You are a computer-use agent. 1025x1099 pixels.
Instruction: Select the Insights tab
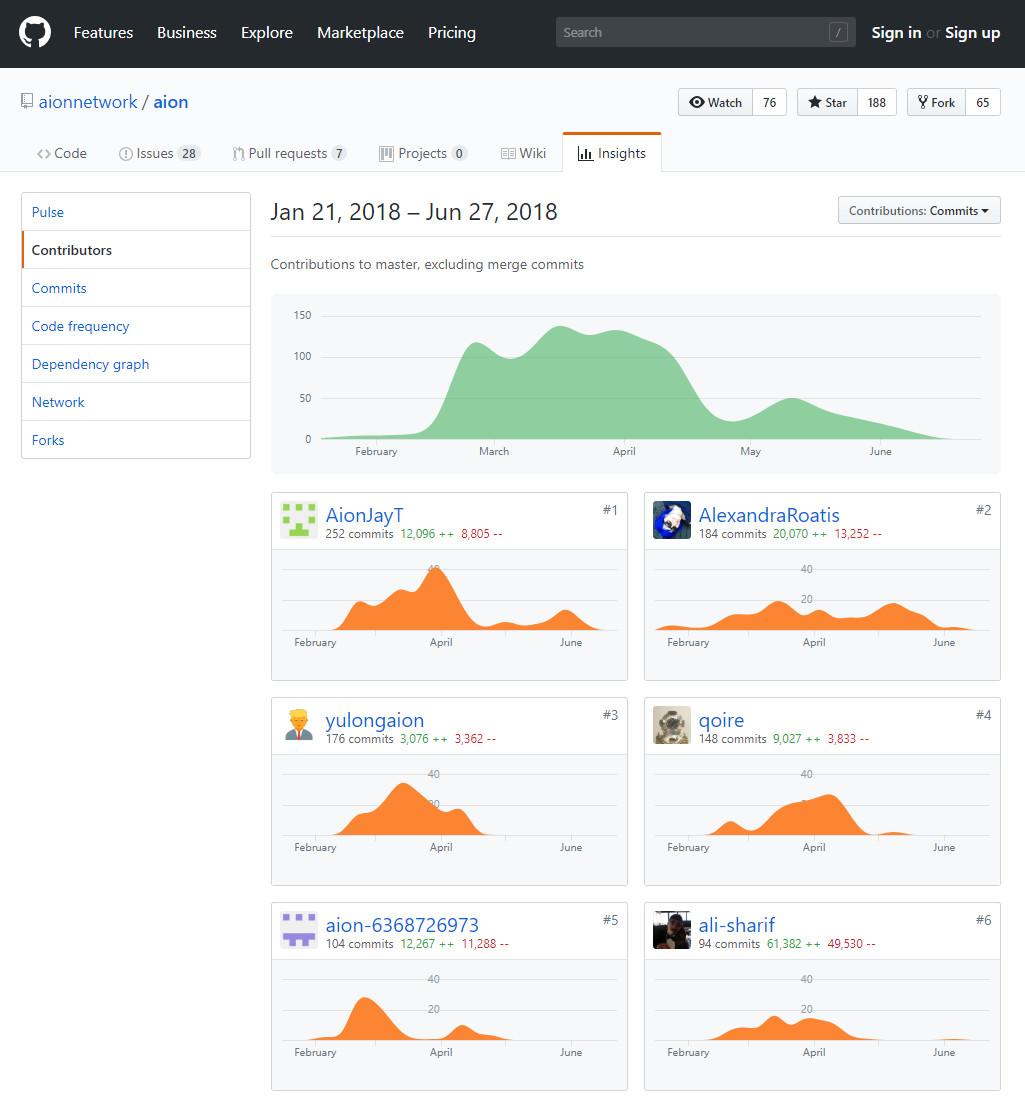[x=611, y=153]
